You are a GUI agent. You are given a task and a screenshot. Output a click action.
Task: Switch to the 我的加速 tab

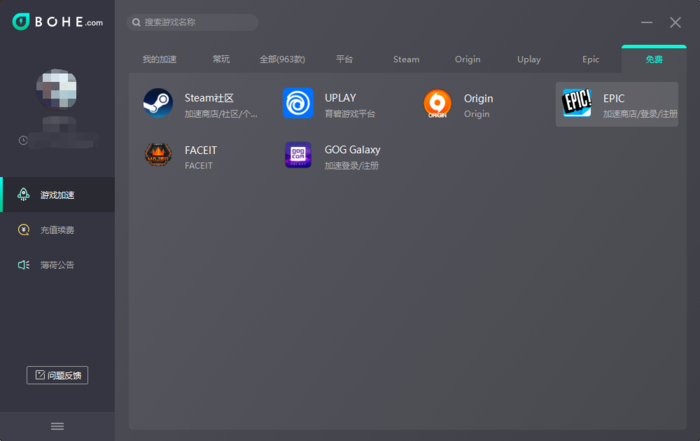click(x=159, y=59)
